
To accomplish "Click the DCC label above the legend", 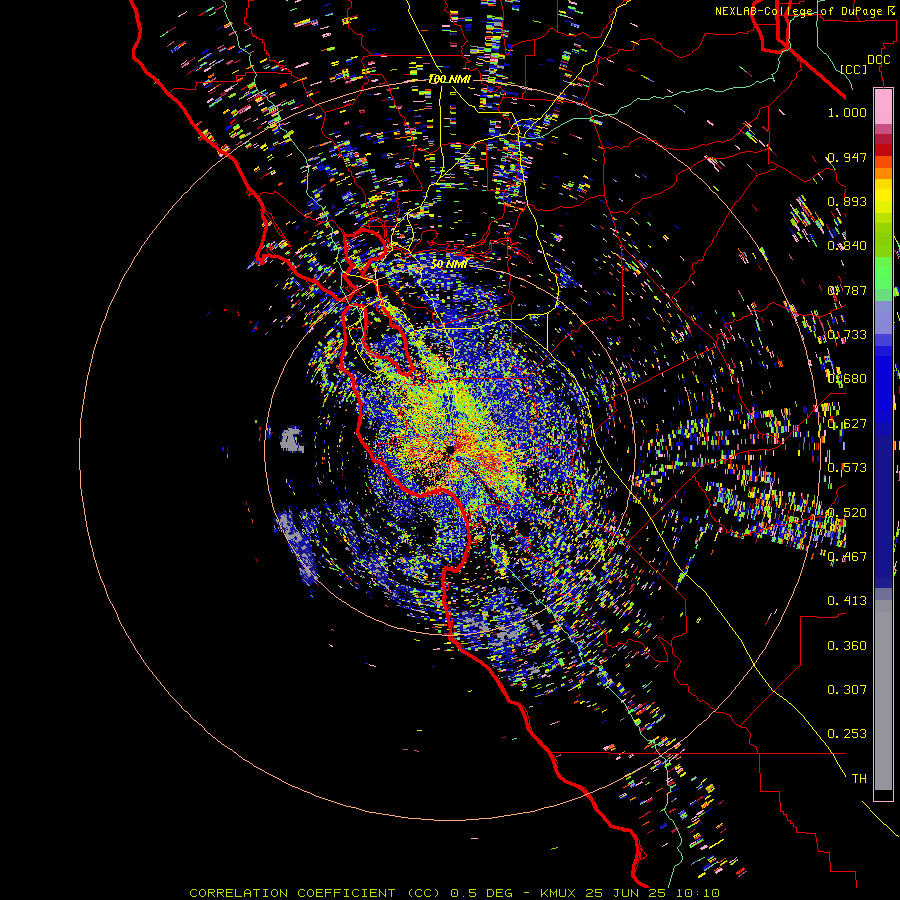I will (878, 60).
